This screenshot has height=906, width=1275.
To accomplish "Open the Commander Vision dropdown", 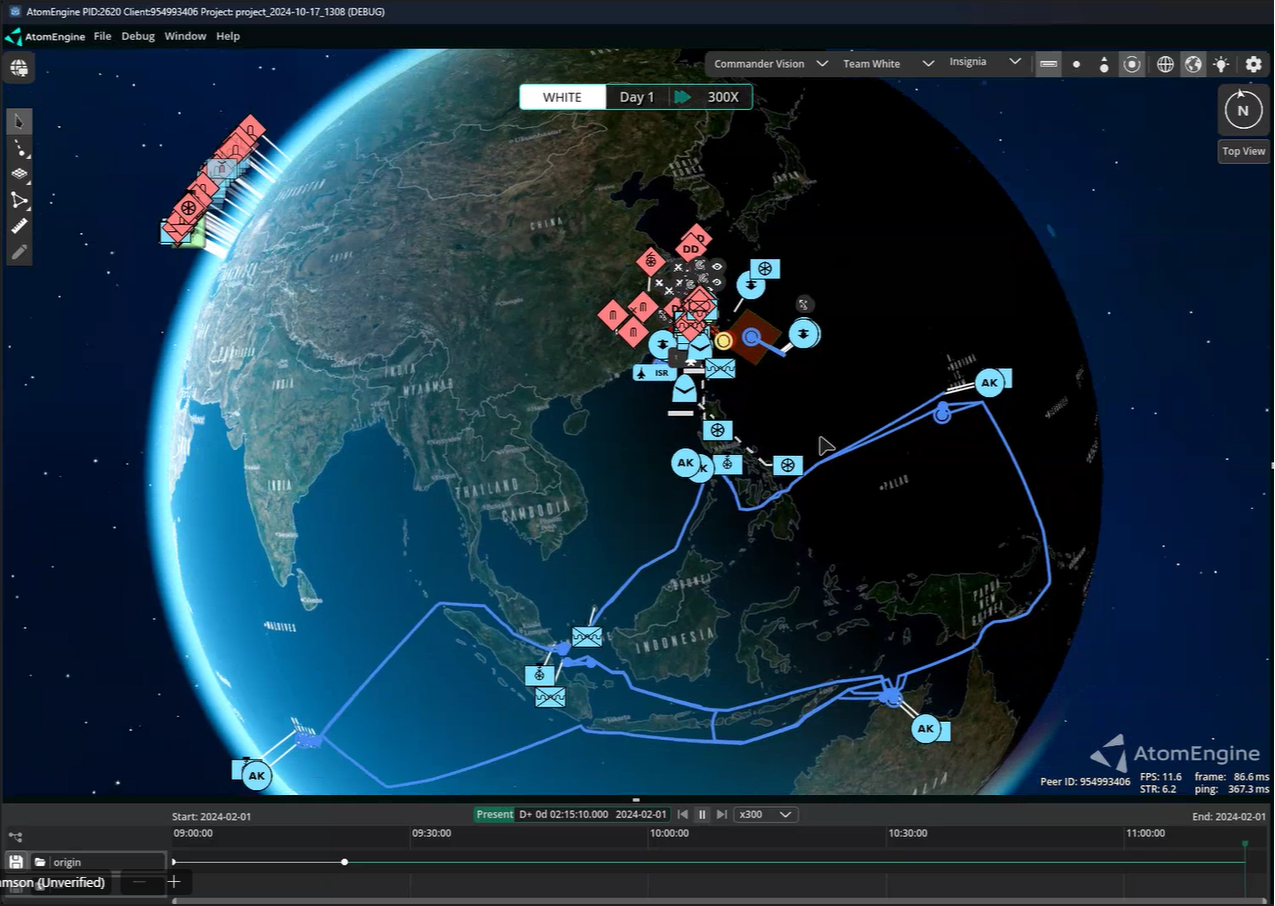I will point(768,64).
